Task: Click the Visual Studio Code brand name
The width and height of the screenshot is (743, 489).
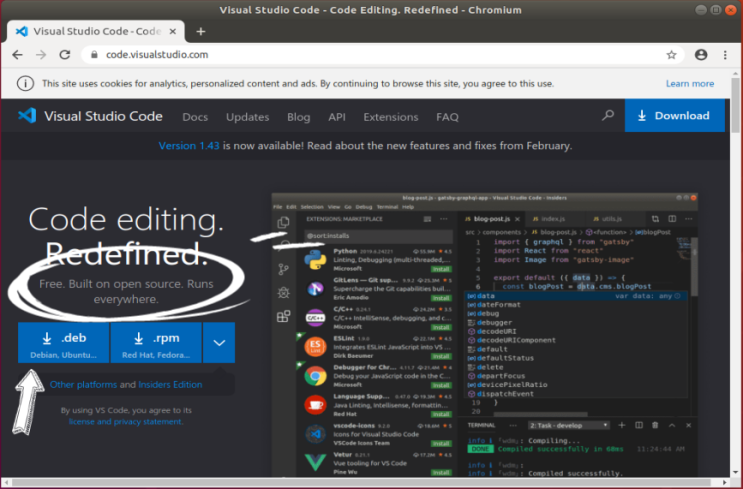Action: tap(103, 116)
